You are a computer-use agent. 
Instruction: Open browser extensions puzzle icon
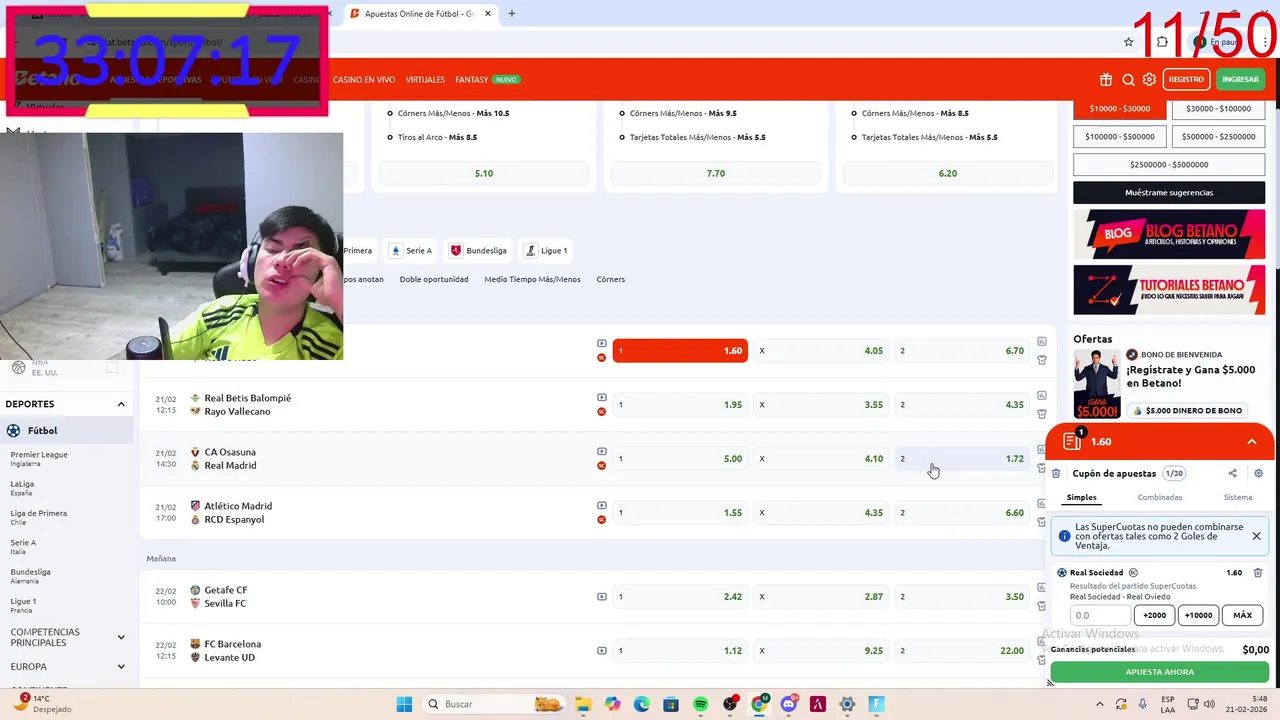point(1162,42)
